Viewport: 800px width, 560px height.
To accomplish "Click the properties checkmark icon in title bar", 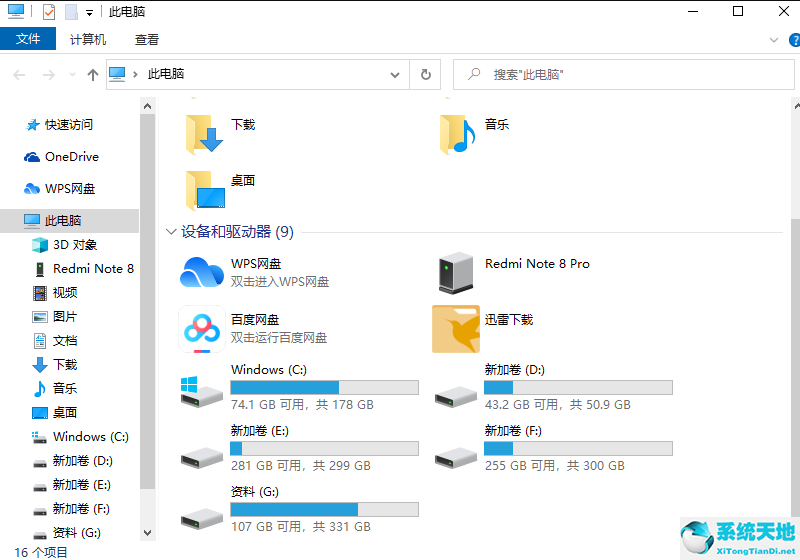I will [x=48, y=11].
